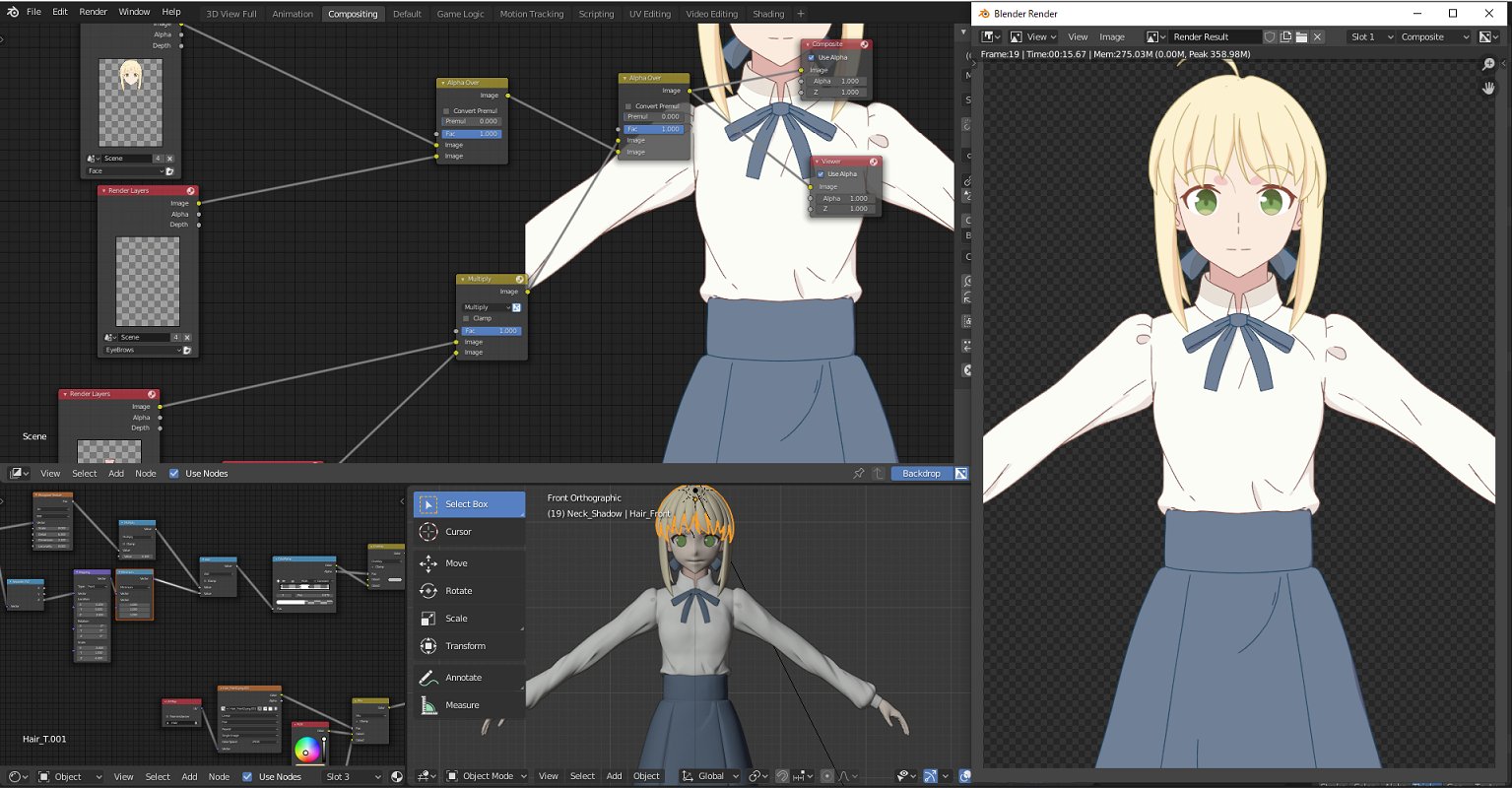
Task: Open the Render menu in the top bar
Action: pos(94,12)
